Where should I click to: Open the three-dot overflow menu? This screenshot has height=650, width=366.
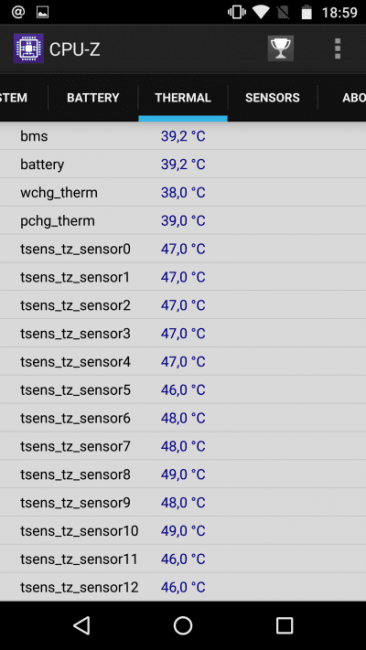click(337, 49)
